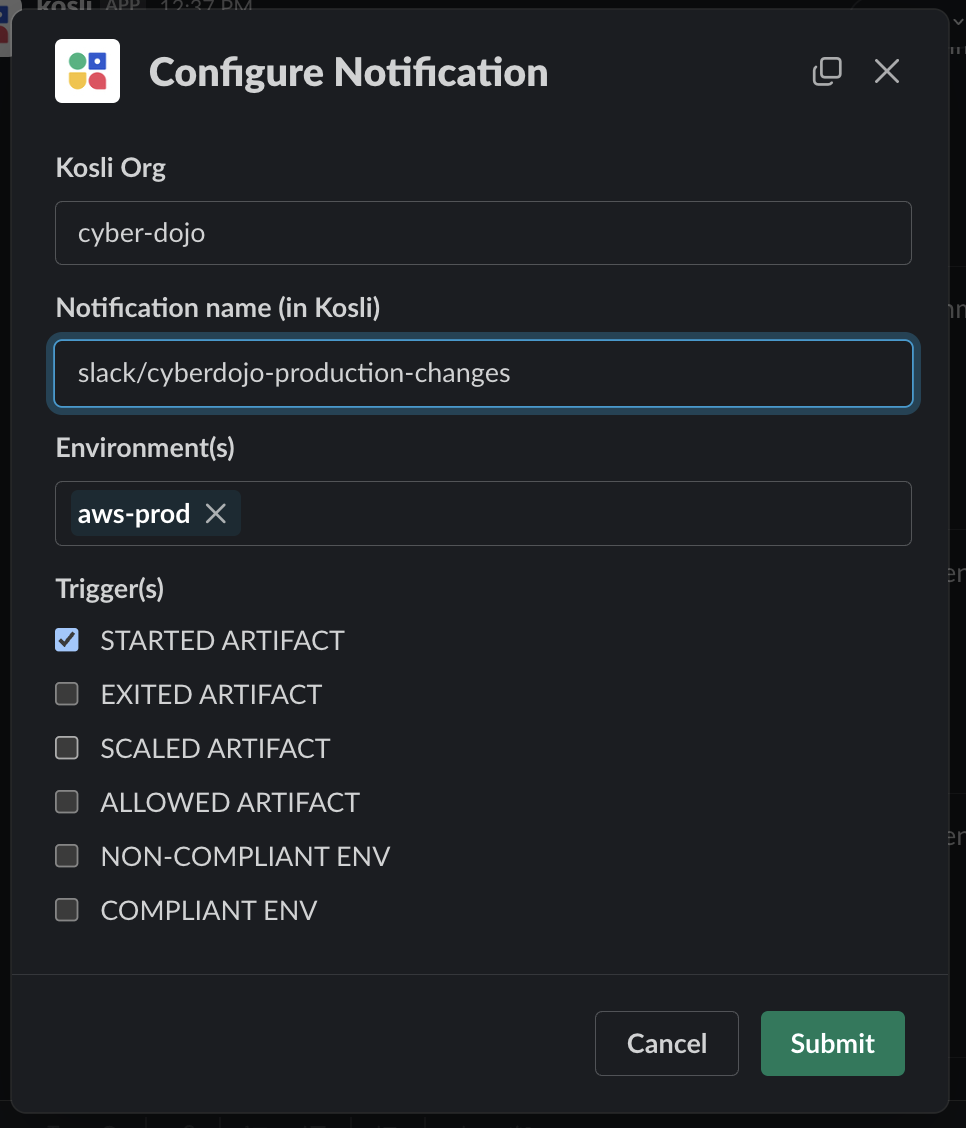Open modal in new window icon

[x=827, y=71]
